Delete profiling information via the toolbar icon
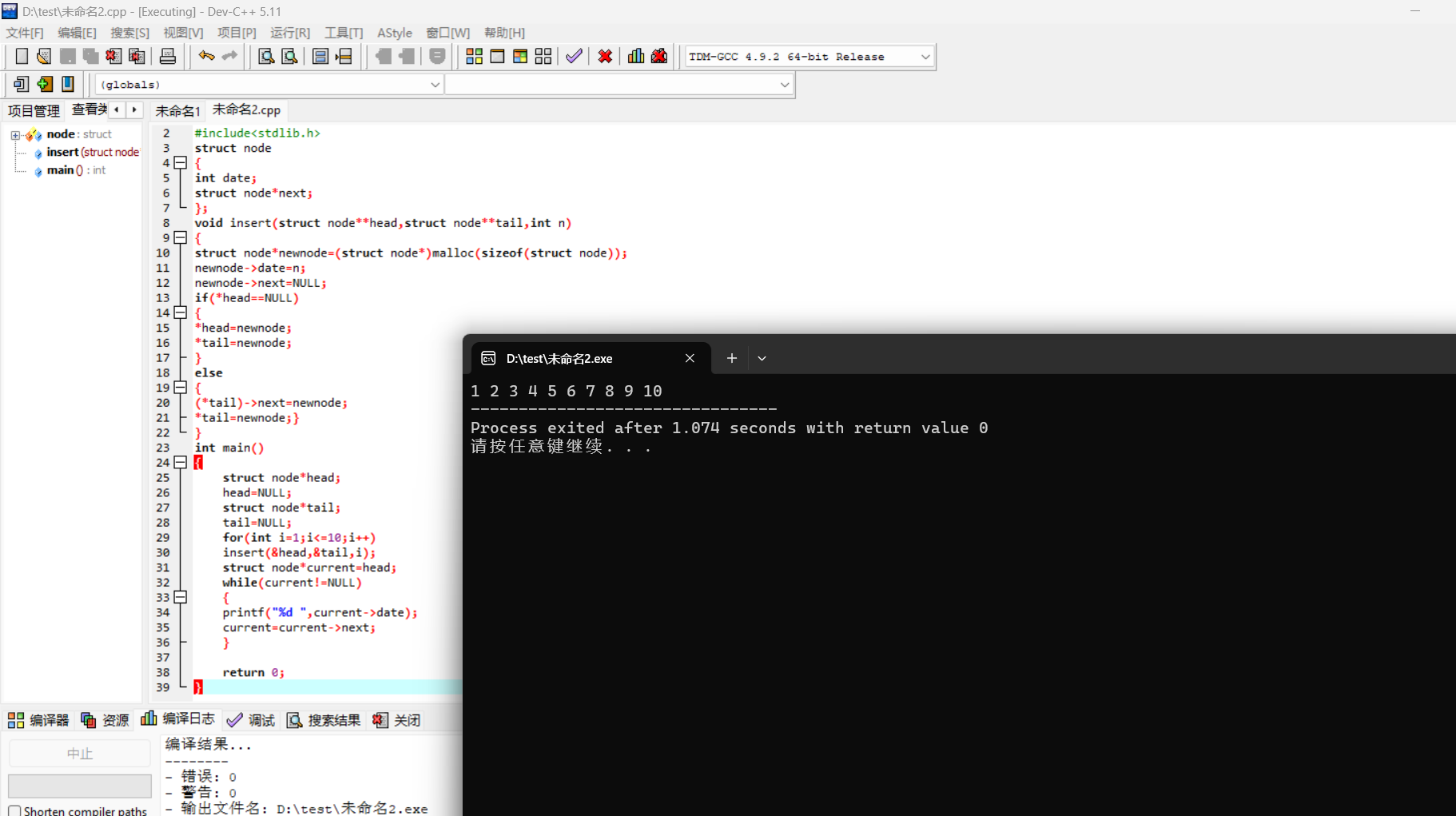 [x=659, y=56]
